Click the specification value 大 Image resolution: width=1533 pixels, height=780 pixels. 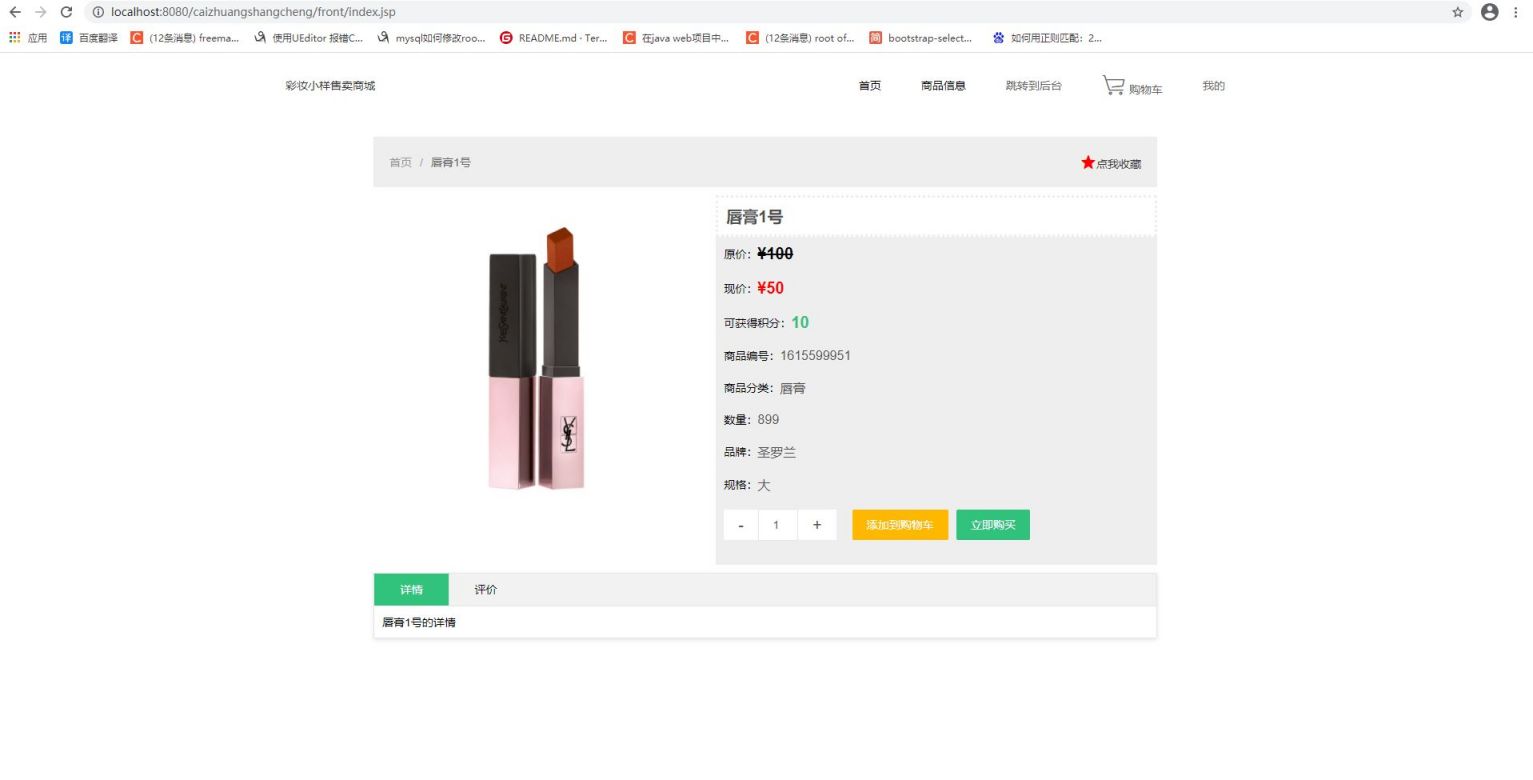(764, 485)
